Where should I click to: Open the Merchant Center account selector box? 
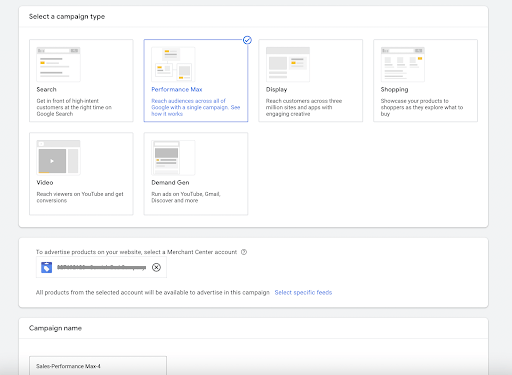tap(101, 267)
